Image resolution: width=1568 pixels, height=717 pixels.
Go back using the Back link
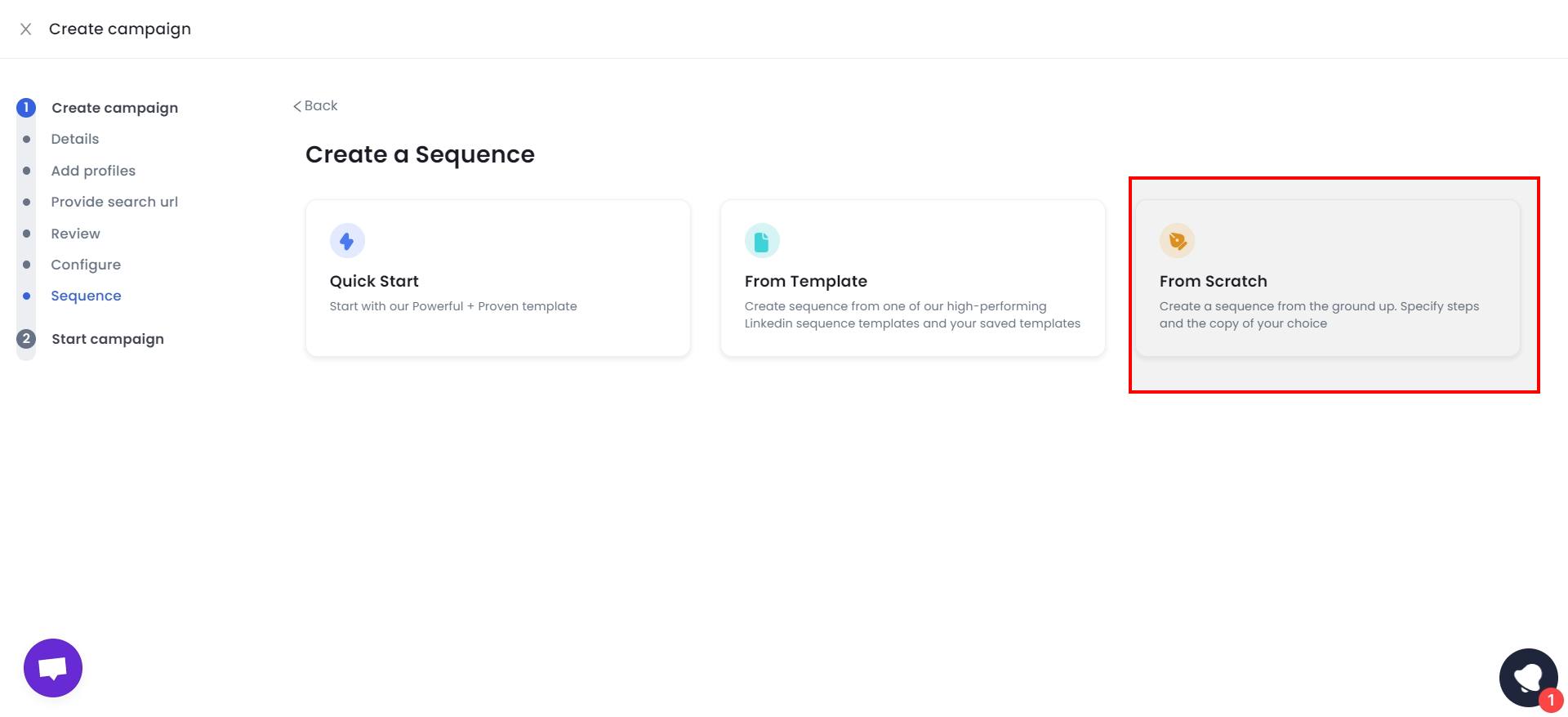point(315,105)
